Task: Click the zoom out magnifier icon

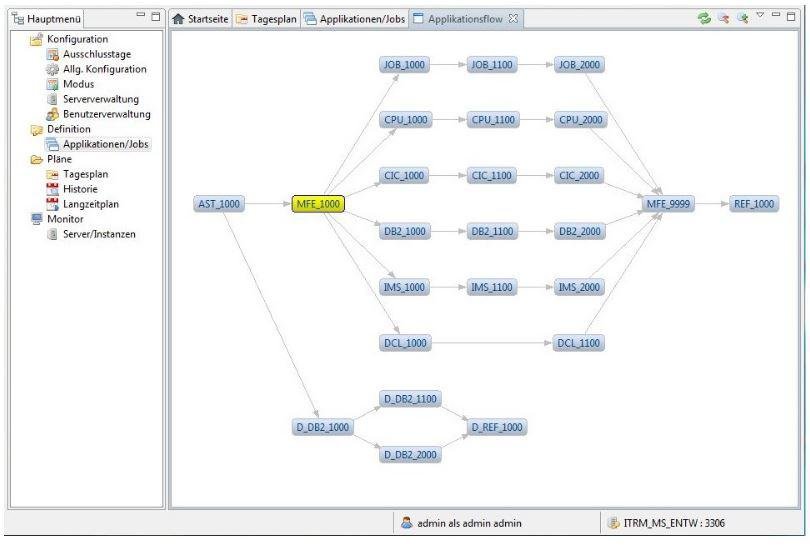Action: point(724,18)
